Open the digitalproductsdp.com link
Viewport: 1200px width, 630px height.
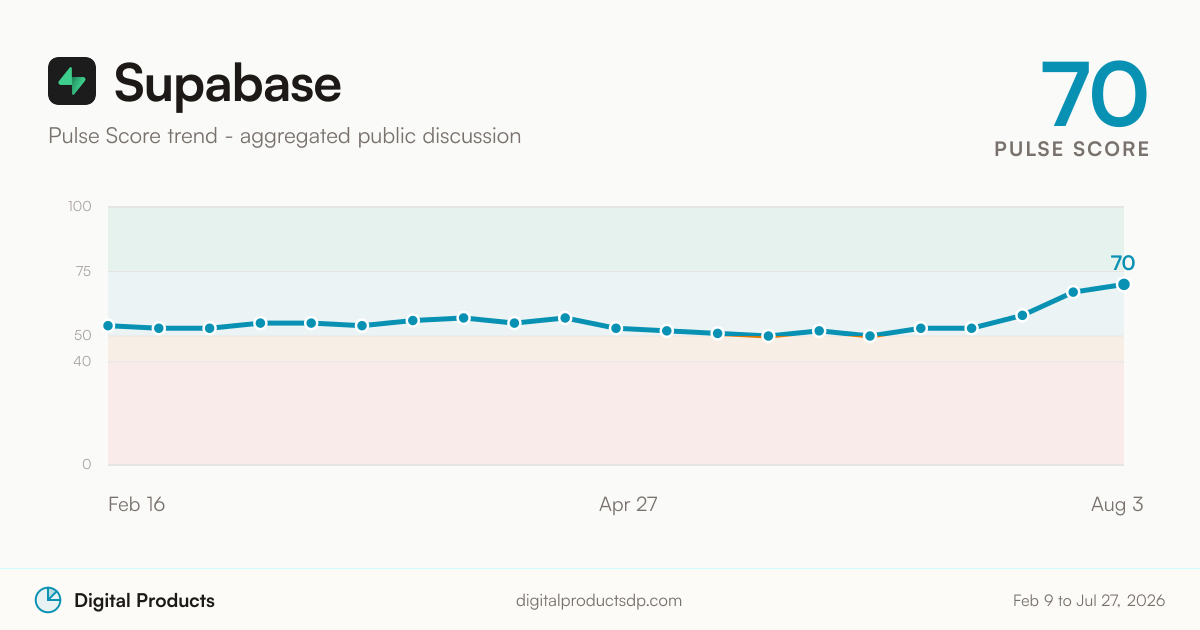[599, 601]
